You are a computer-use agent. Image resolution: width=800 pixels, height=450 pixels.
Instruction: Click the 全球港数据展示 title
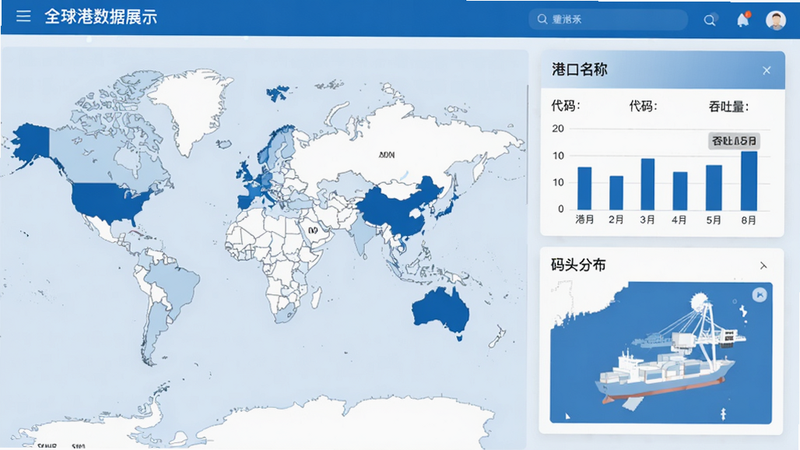[x=101, y=17]
